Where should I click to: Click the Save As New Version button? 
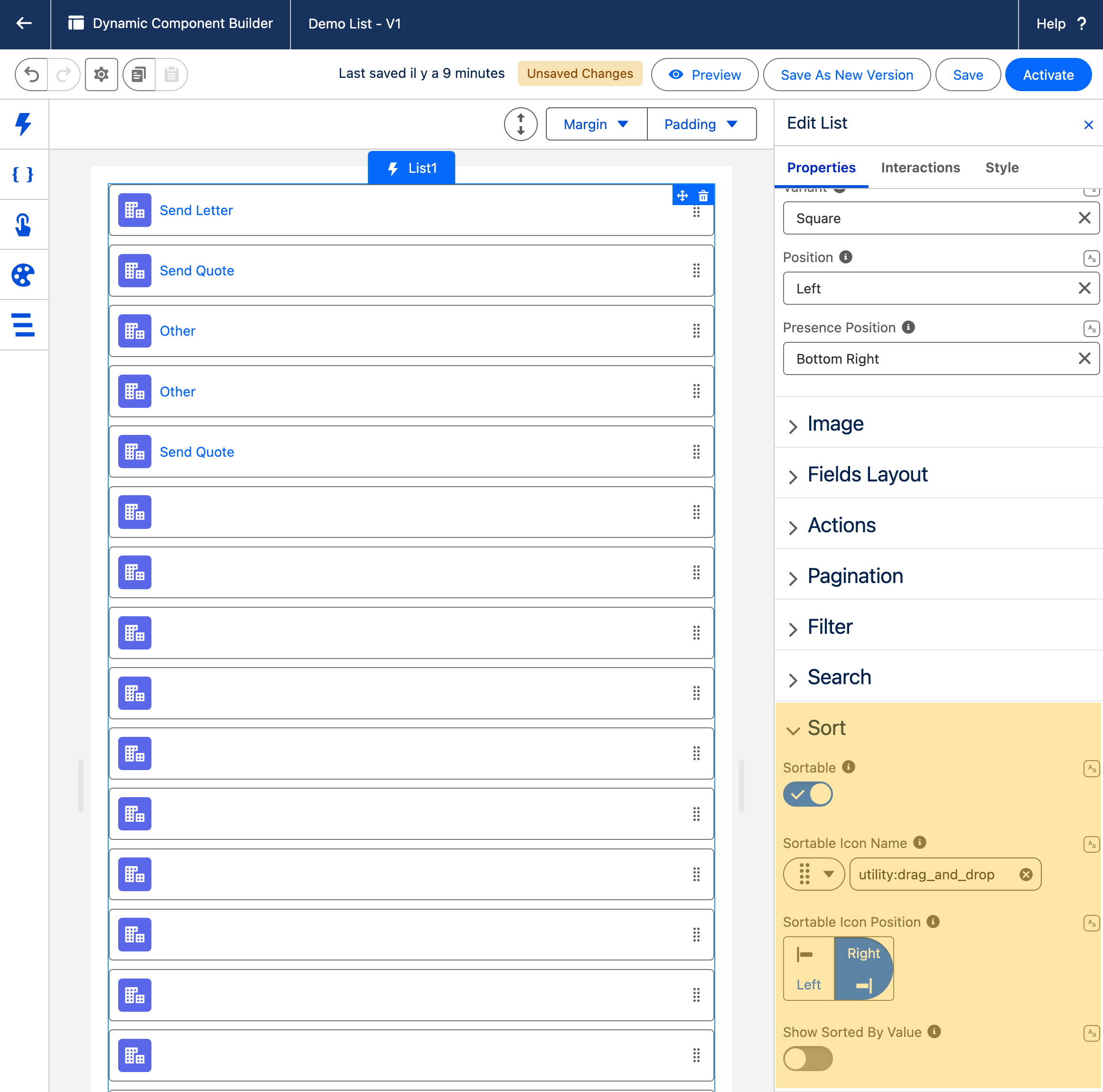(846, 75)
